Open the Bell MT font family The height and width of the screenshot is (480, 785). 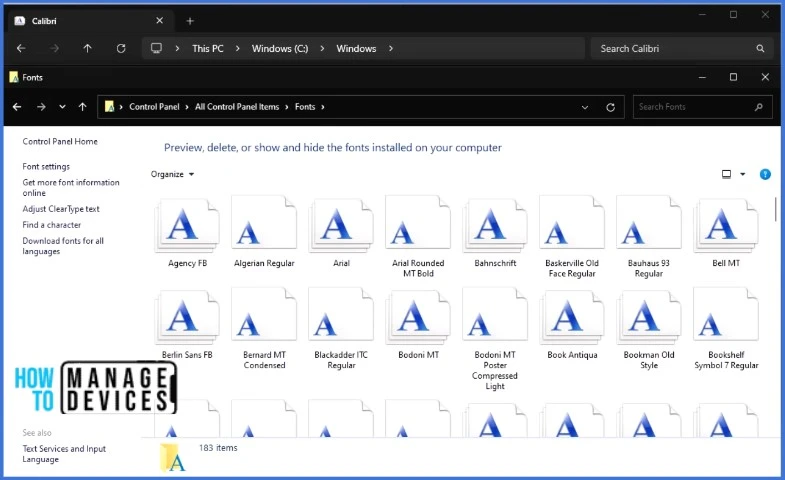click(x=726, y=232)
